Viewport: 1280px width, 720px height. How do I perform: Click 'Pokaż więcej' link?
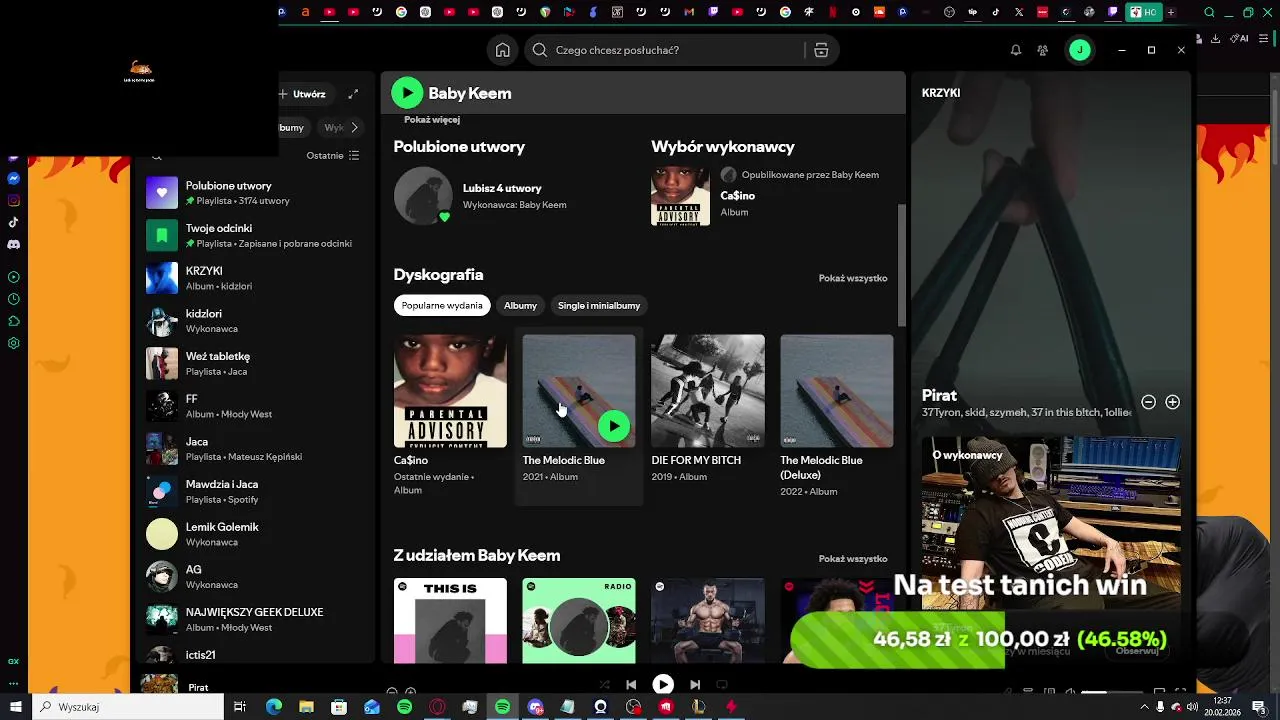[432, 120]
